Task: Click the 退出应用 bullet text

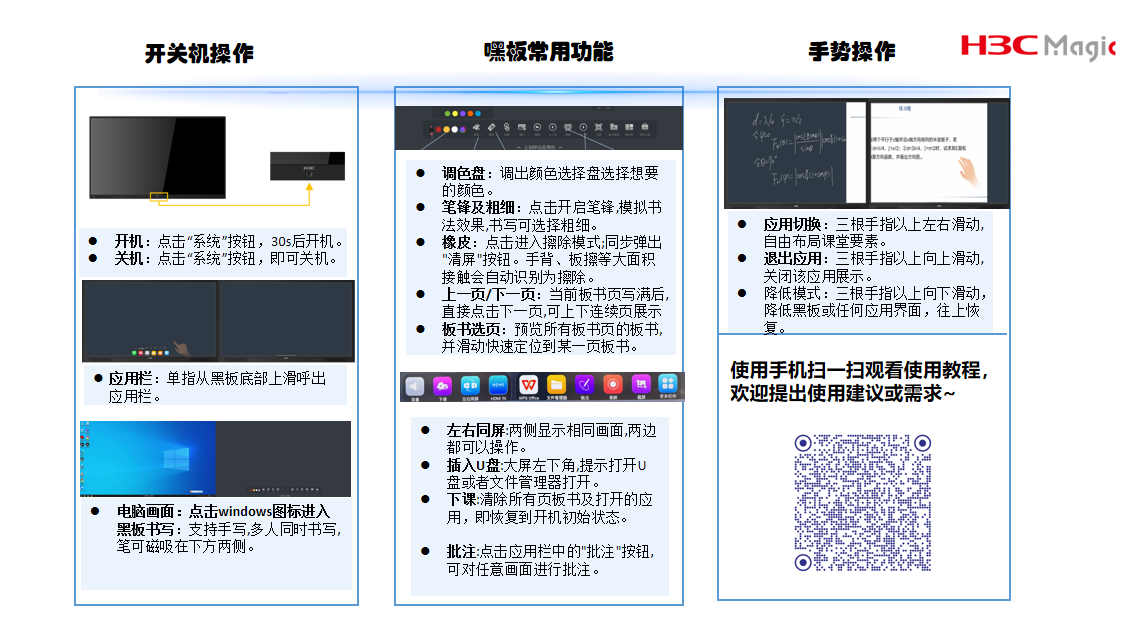Action: tap(874, 267)
